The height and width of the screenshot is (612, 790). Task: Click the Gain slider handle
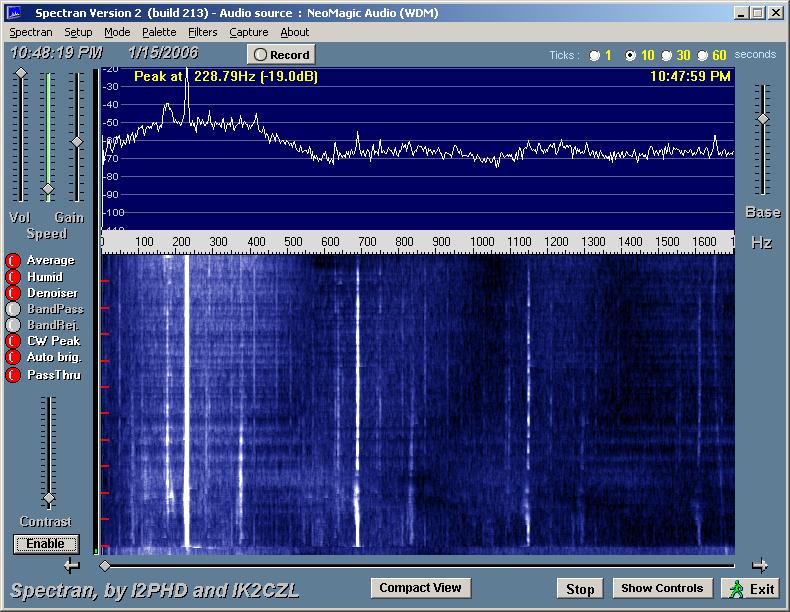77,142
